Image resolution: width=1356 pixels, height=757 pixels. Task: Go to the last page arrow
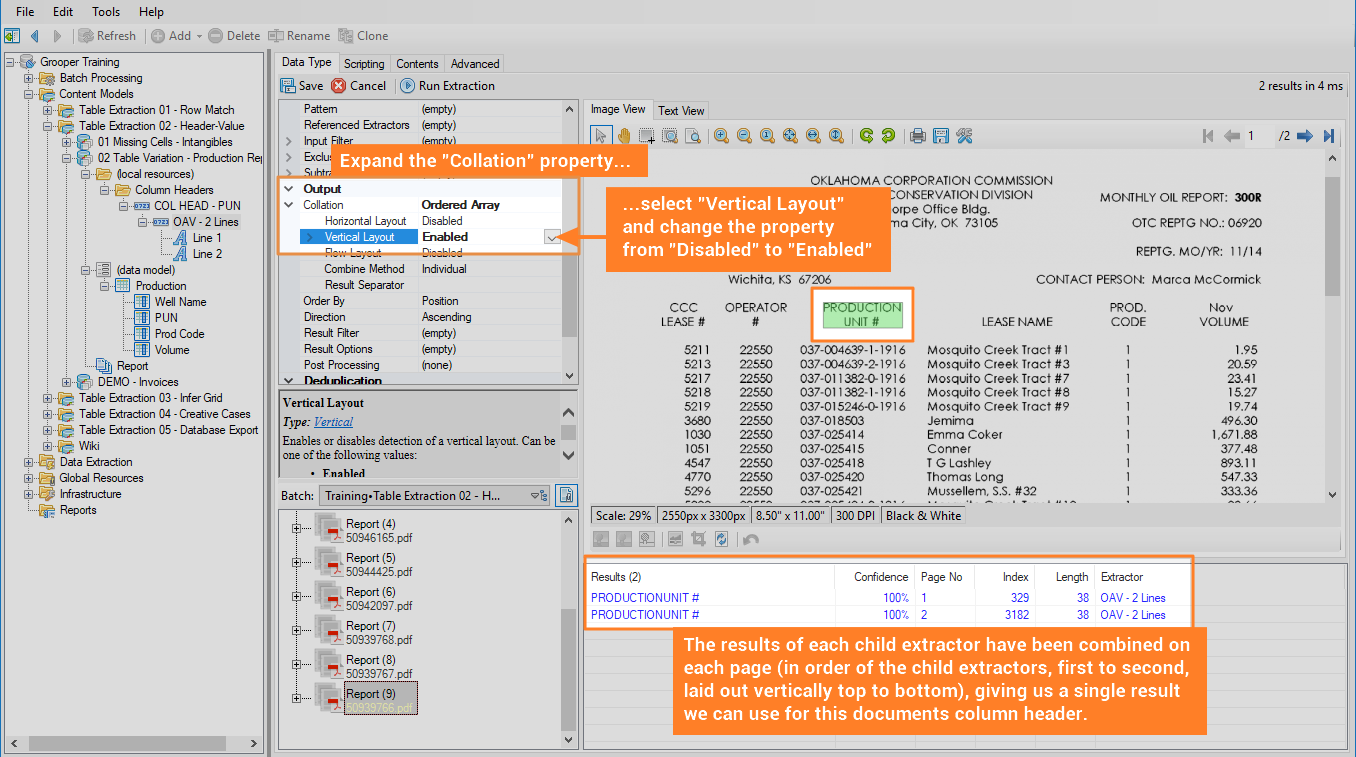[x=1329, y=136]
